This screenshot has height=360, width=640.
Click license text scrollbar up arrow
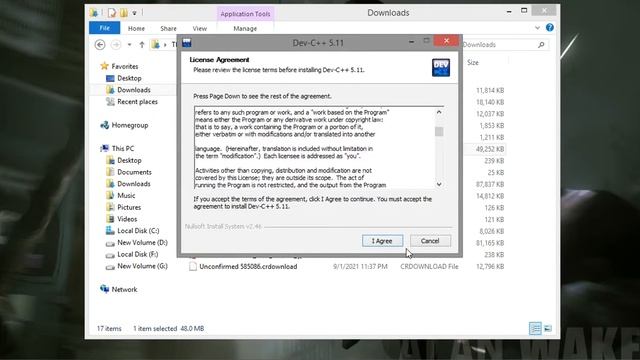pyautogui.click(x=439, y=112)
